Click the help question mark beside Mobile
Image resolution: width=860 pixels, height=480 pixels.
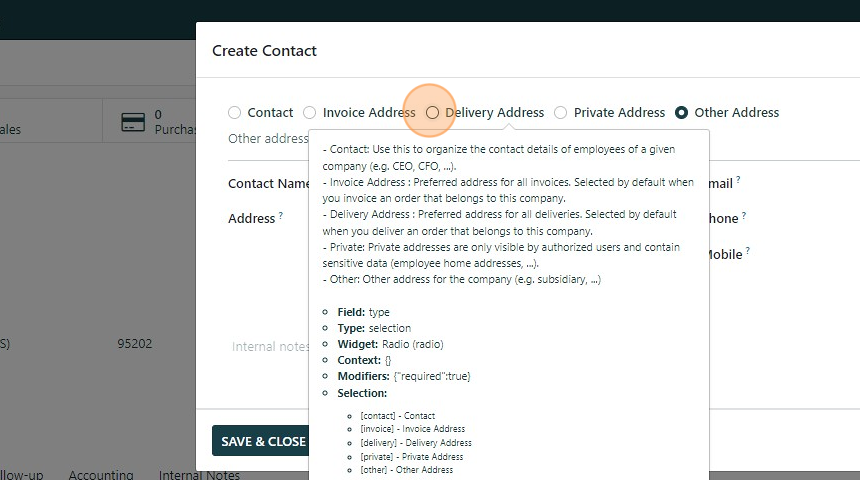(x=748, y=251)
